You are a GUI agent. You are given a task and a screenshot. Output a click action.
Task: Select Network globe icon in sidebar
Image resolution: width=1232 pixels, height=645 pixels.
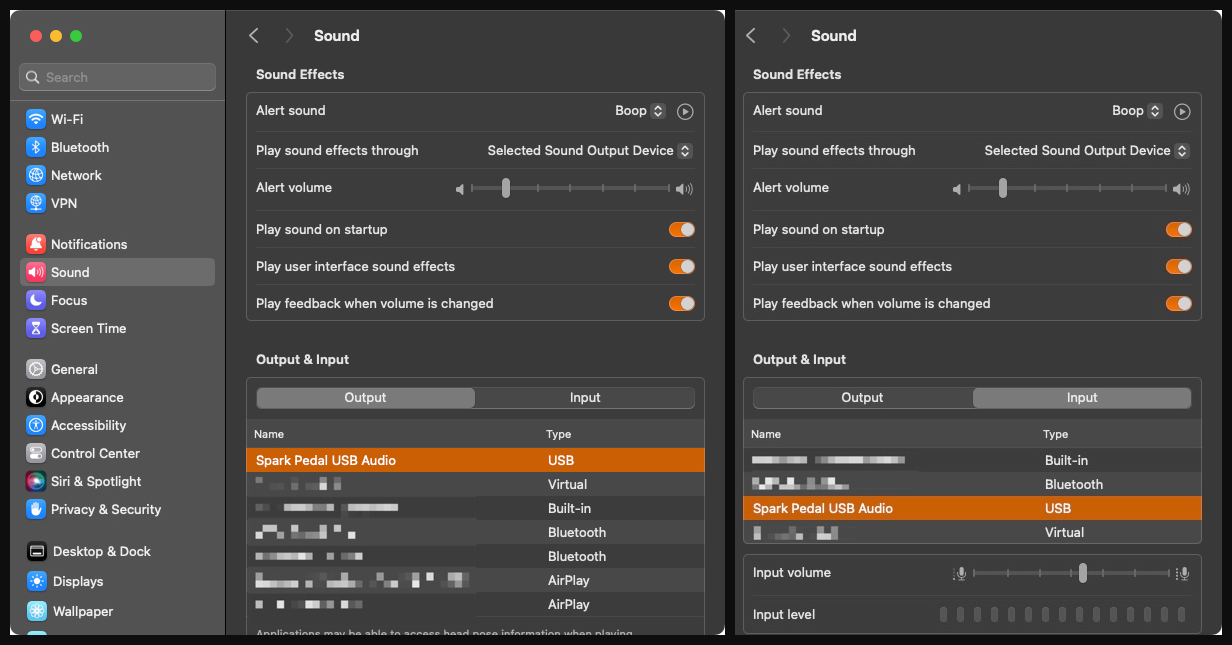tap(36, 175)
